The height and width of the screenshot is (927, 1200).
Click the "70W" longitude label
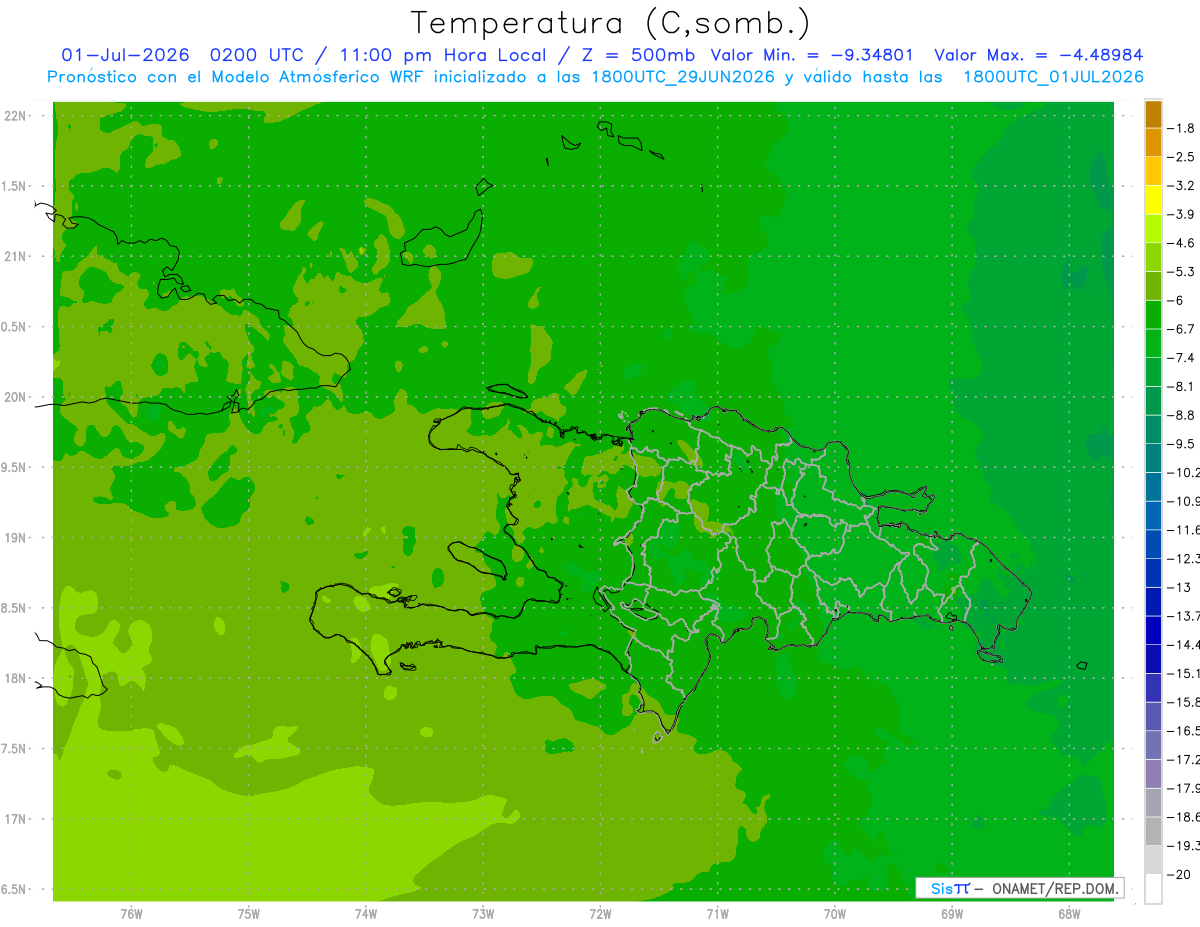834,913
